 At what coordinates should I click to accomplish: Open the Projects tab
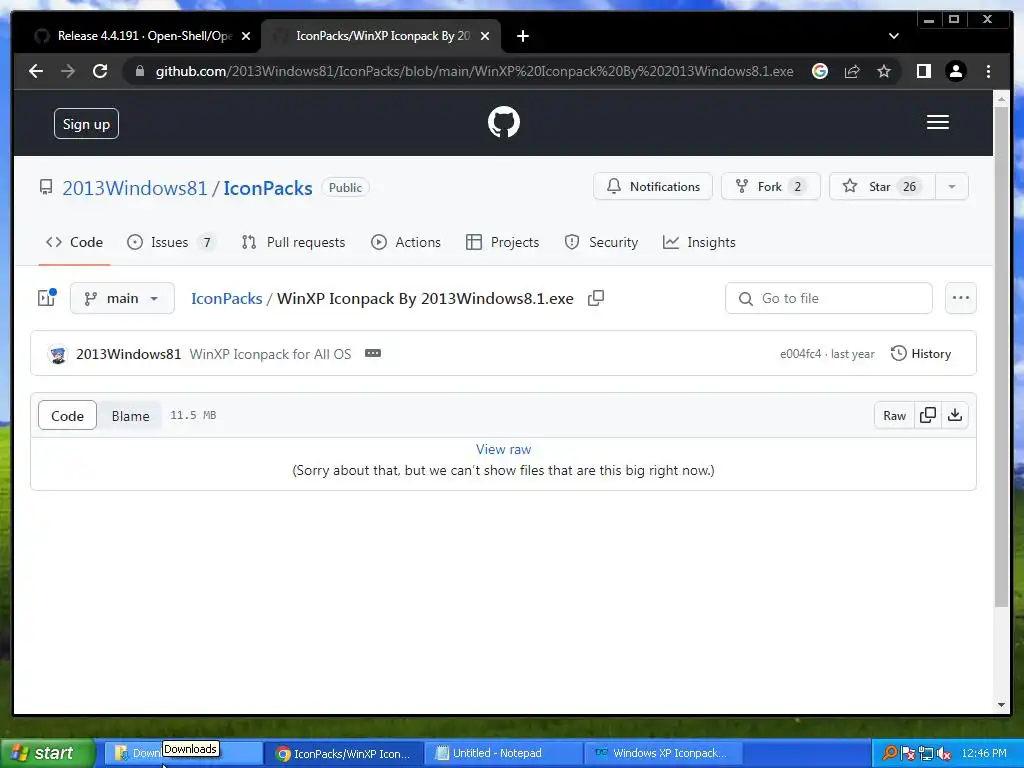click(x=502, y=242)
